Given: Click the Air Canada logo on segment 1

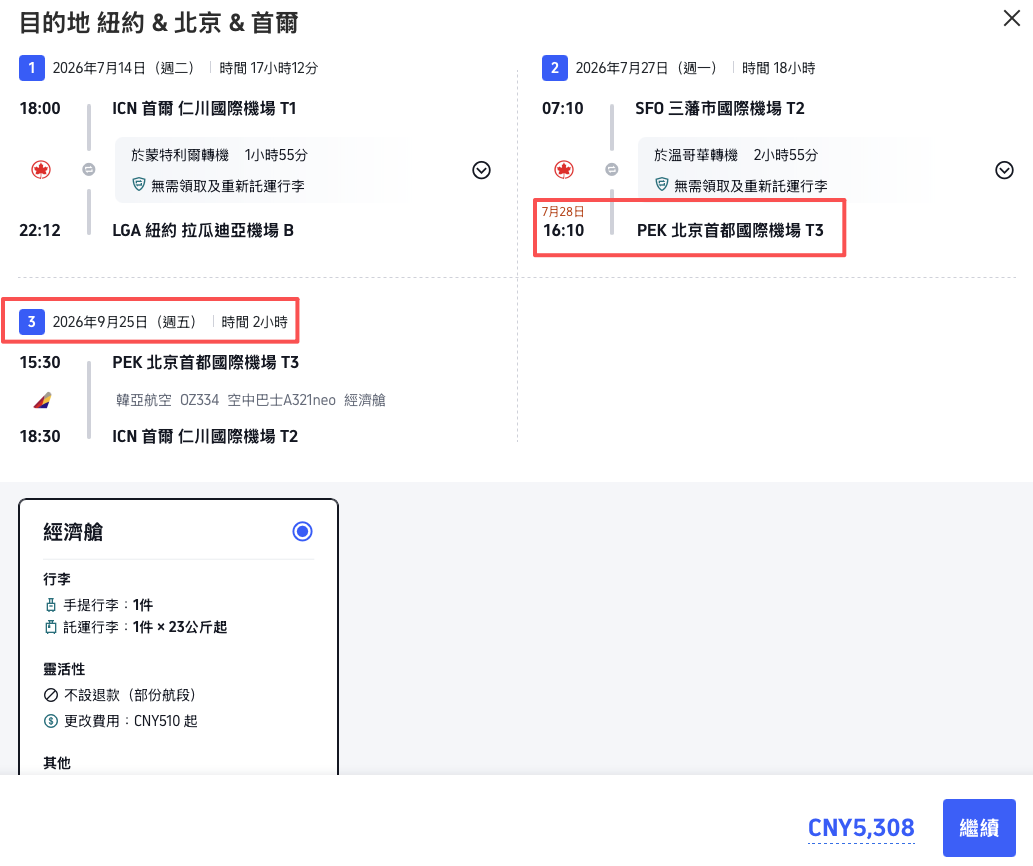Looking at the screenshot, I should tap(41, 169).
